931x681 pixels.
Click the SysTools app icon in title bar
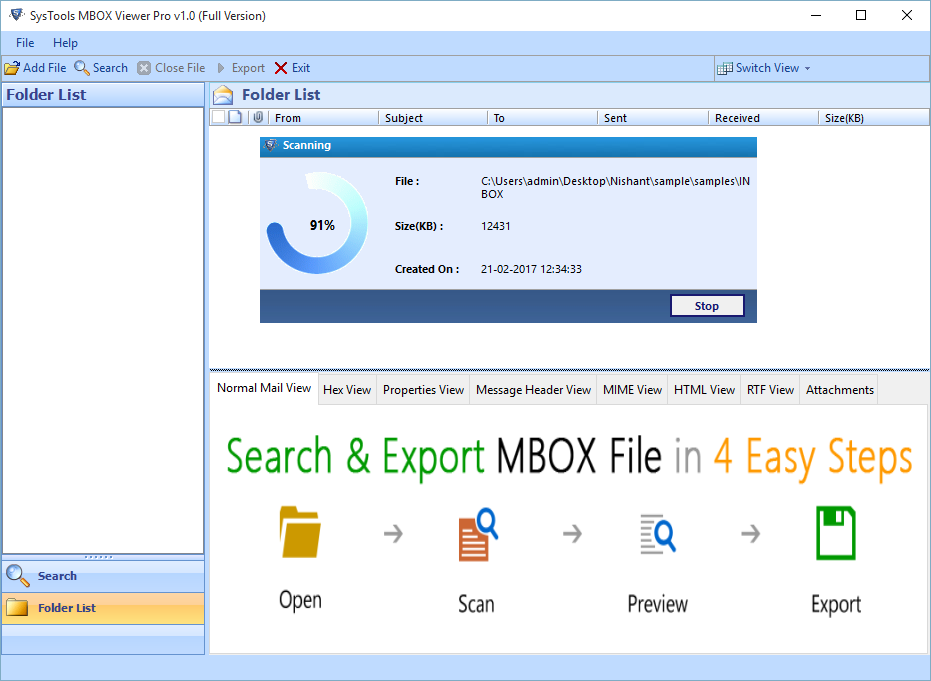[x=17, y=15]
